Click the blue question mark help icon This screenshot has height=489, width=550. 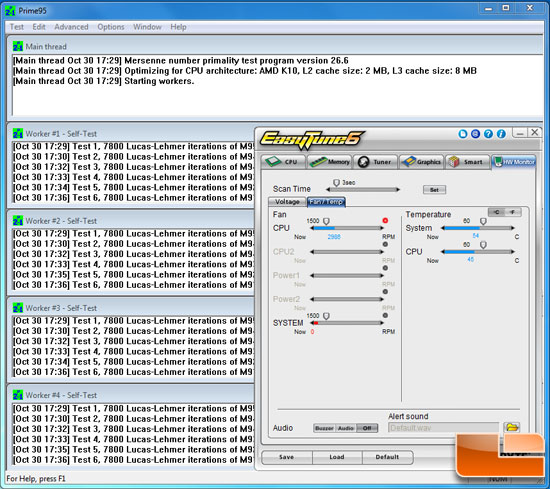pos(488,134)
